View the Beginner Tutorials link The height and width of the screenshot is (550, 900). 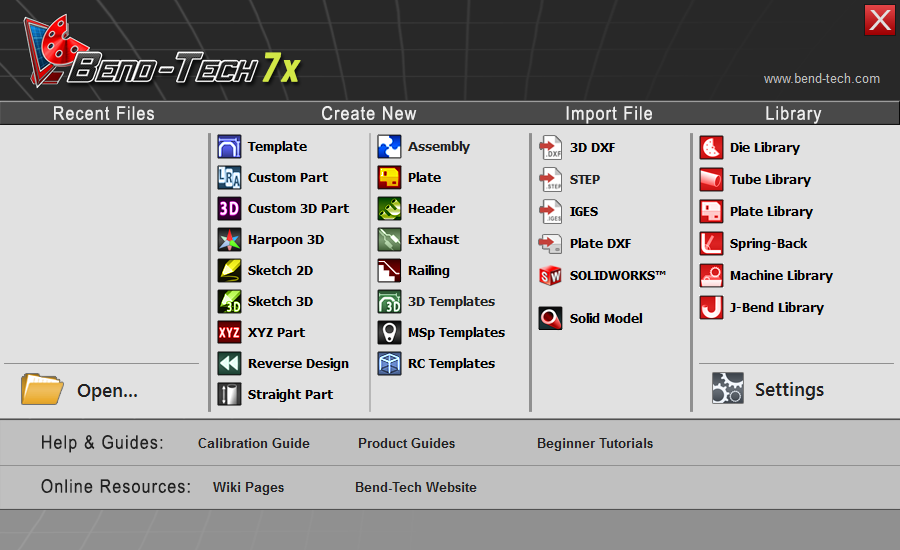coord(595,443)
